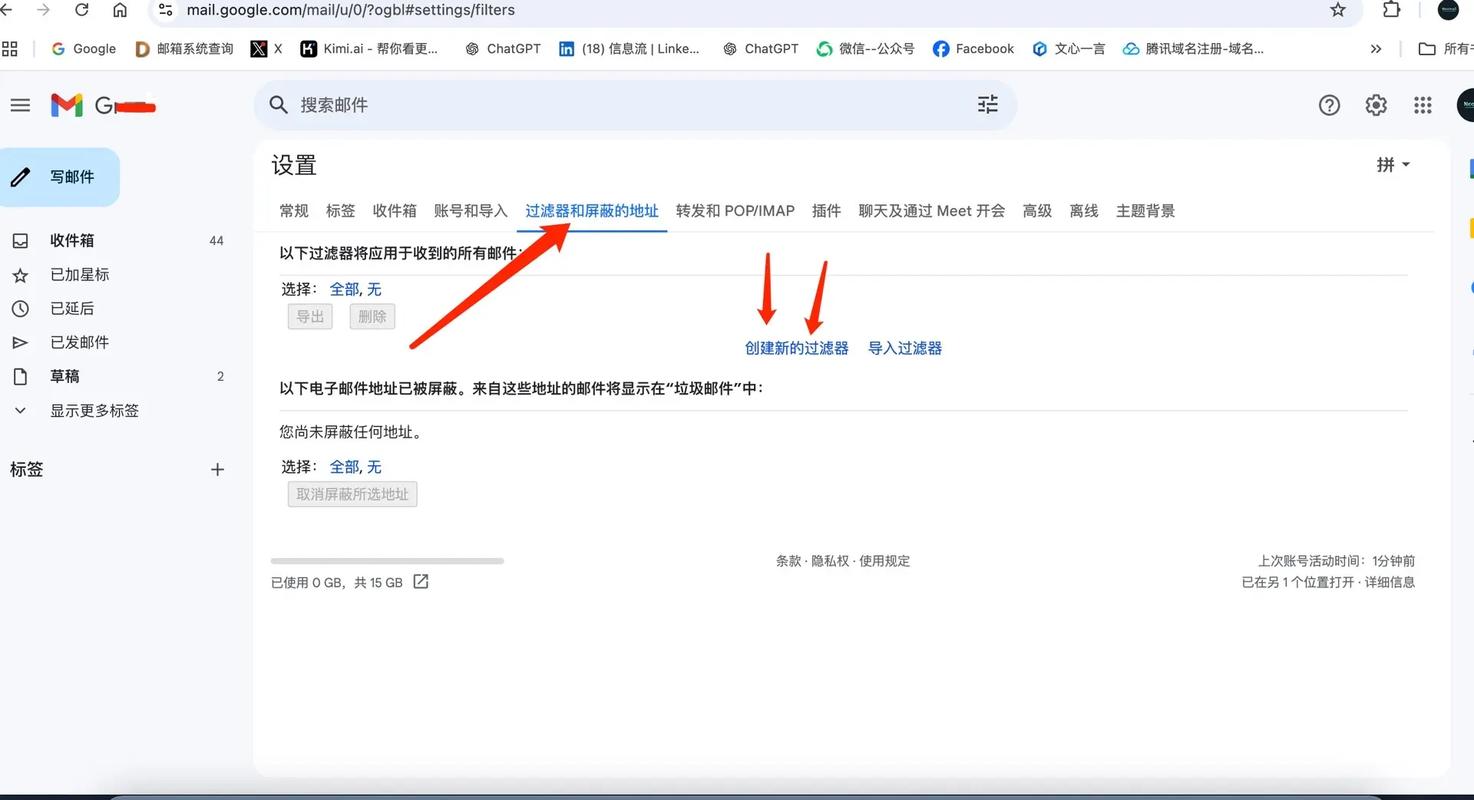
Task: Open advanced search options in the search bar
Action: [x=987, y=104]
